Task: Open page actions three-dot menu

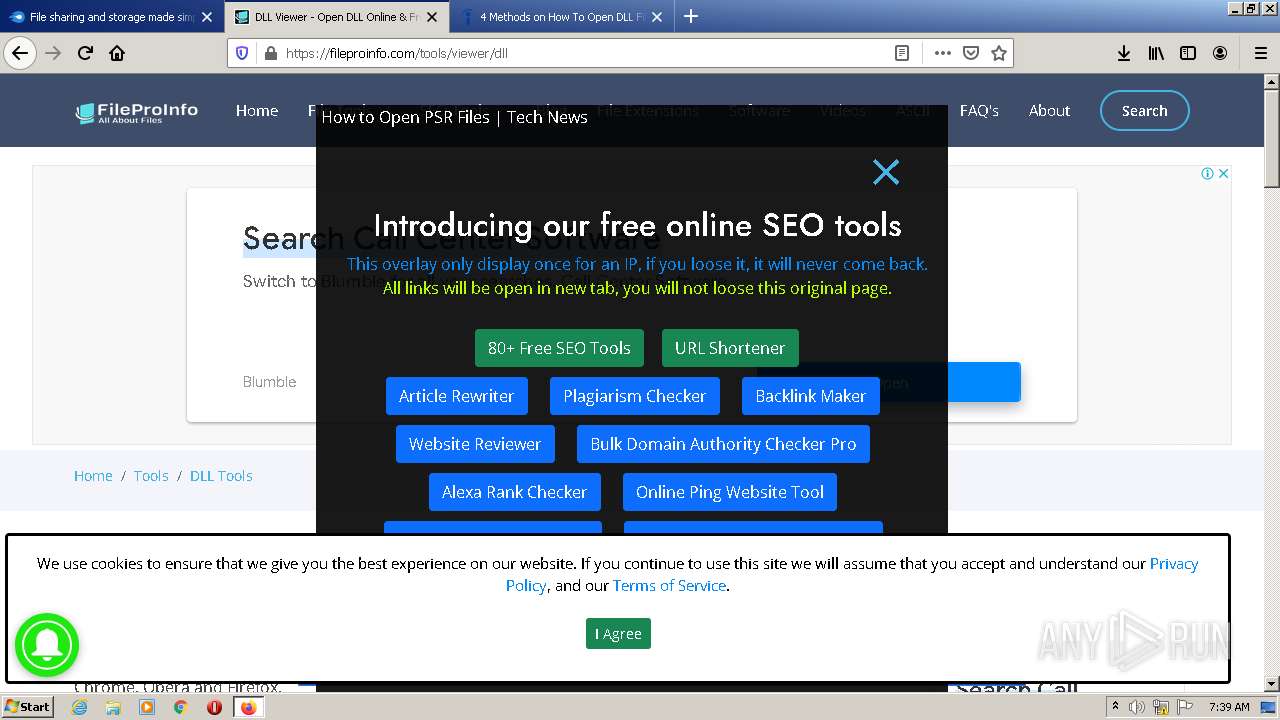Action: (x=942, y=53)
